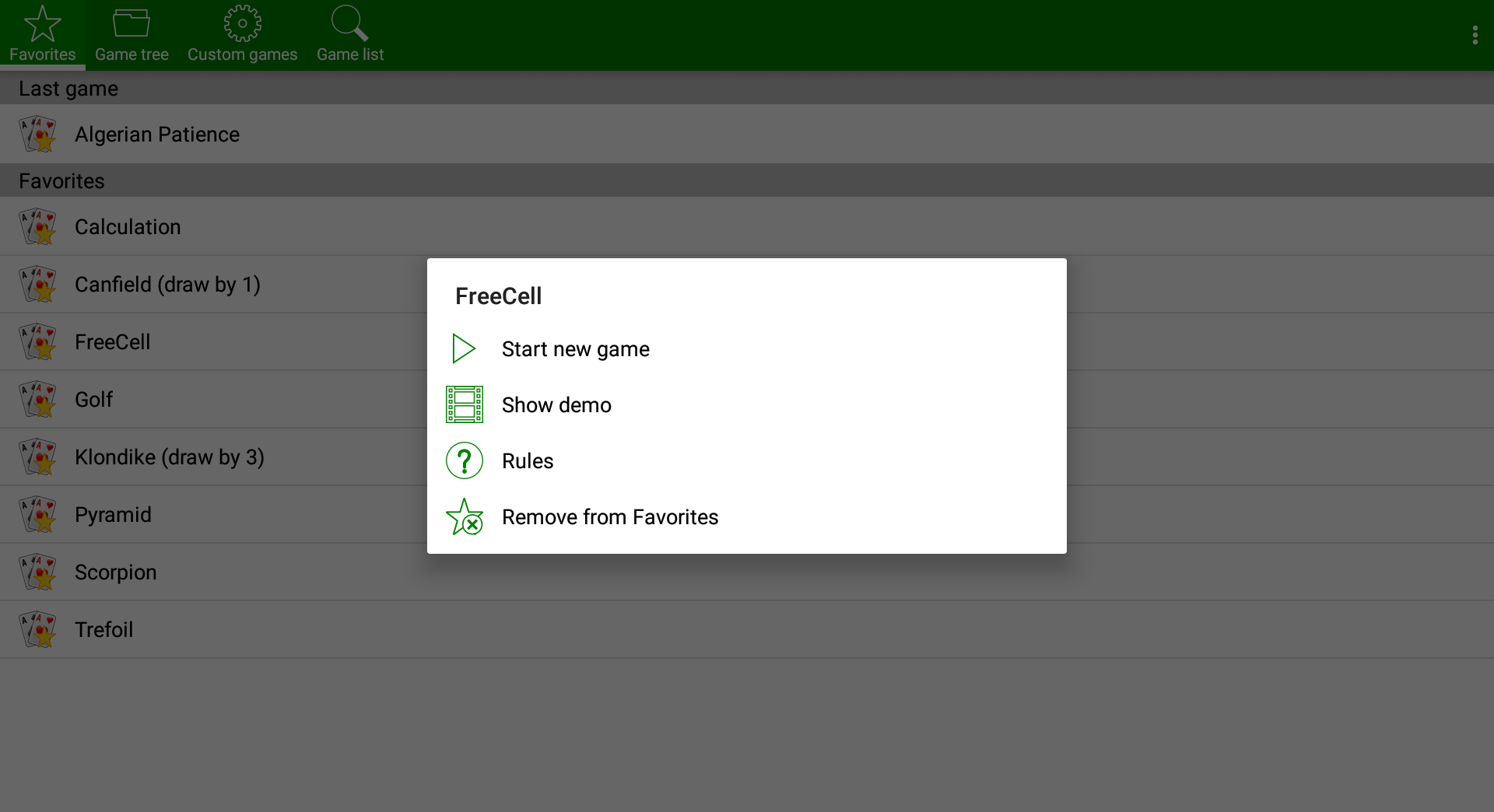
Task: Select Start new game in dialog
Action: coord(575,349)
